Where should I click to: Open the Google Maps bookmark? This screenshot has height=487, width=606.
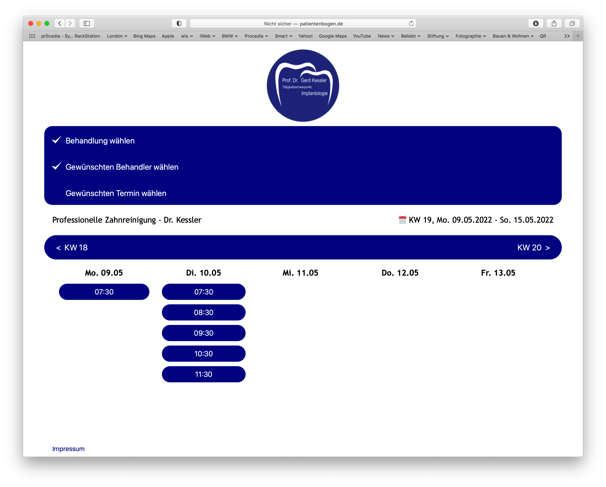point(332,36)
